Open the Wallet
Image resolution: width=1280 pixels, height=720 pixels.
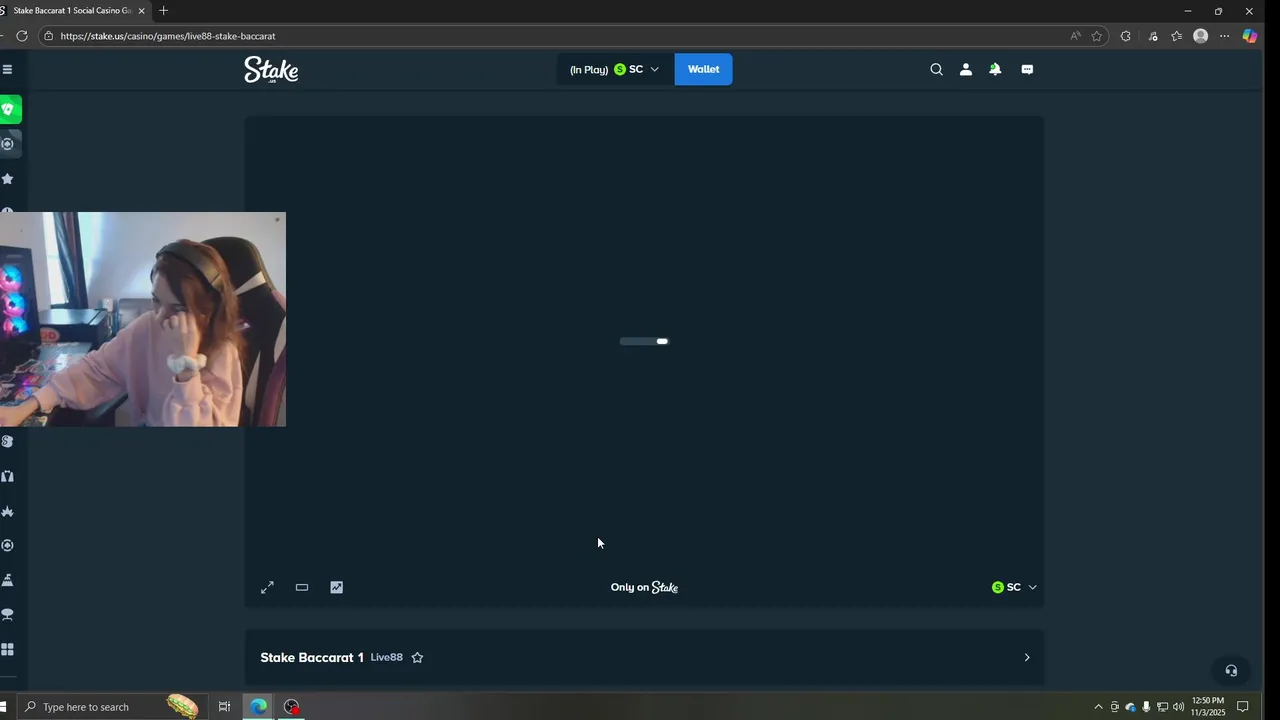coord(703,69)
